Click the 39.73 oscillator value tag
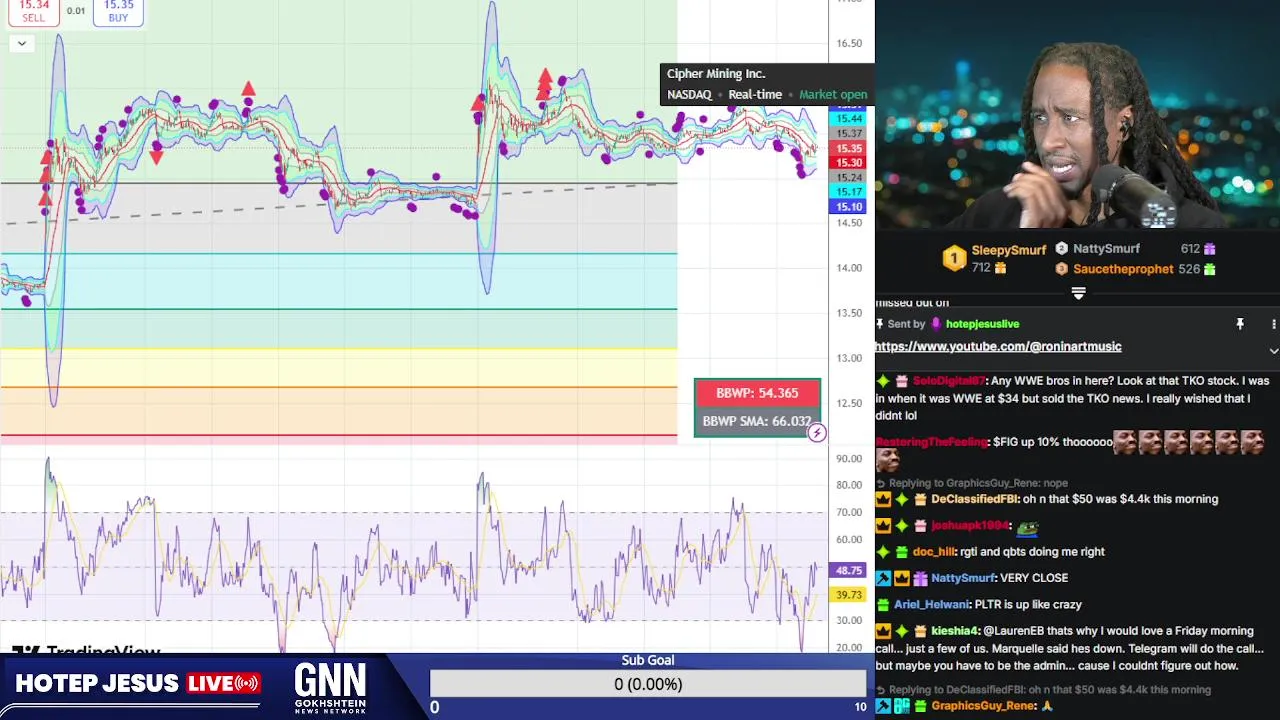Viewport: 1280px width, 720px height. point(849,595)
